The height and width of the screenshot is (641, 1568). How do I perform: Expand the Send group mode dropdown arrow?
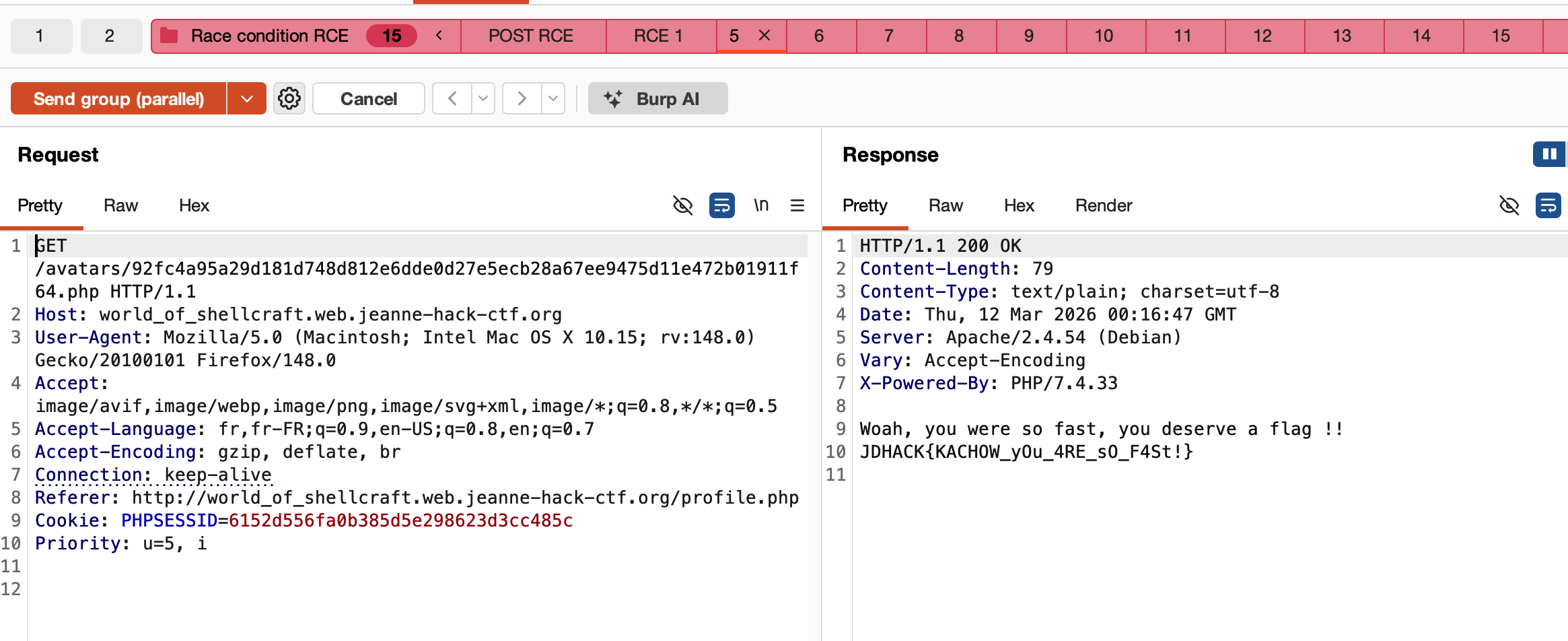[x=247, y=99]
